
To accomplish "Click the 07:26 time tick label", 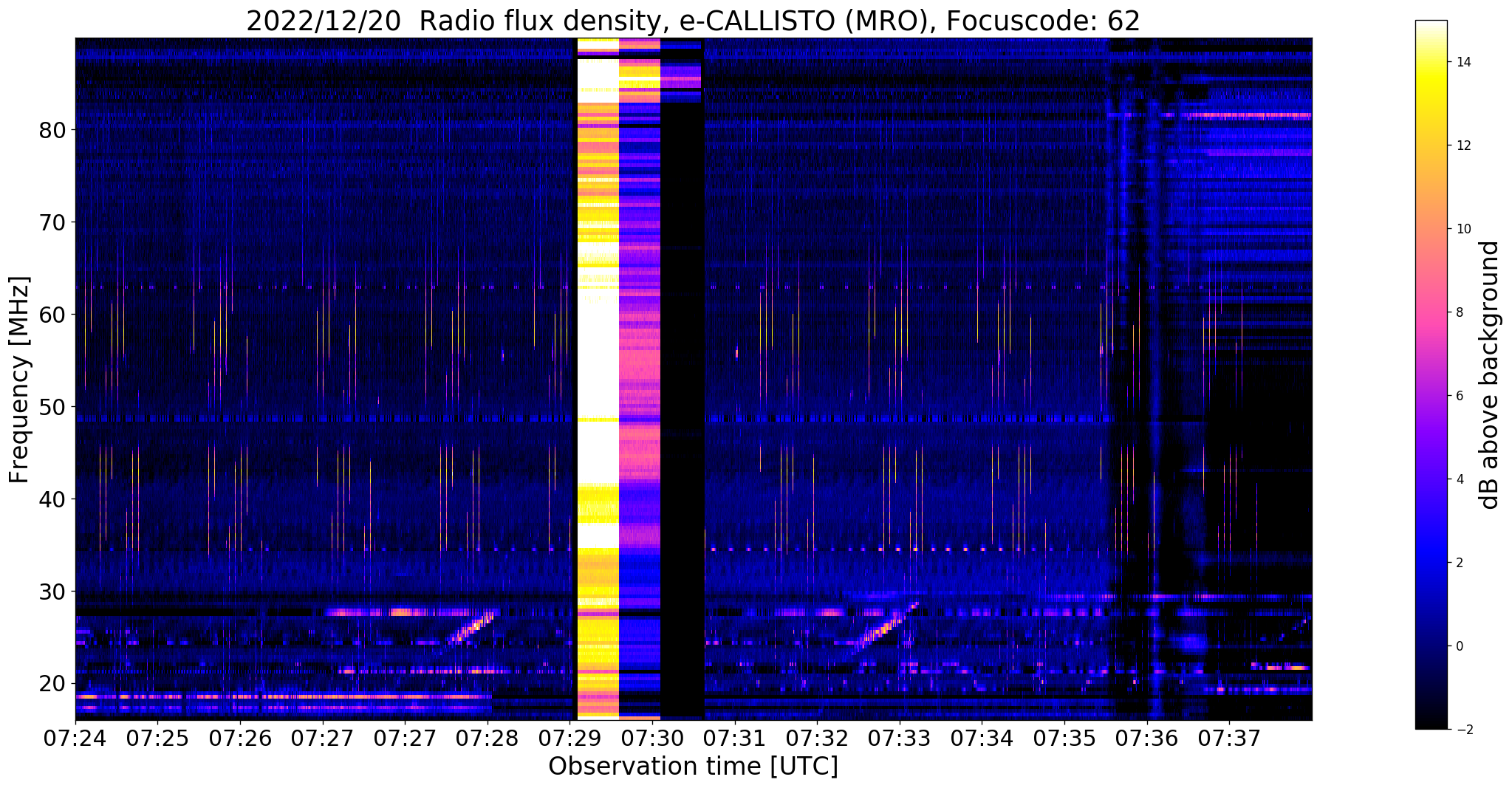I will [x=240, y=738].
